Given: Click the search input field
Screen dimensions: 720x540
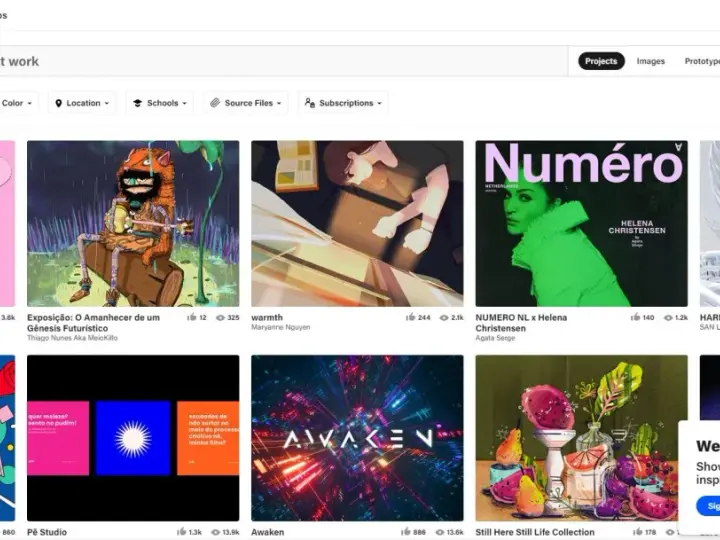Looking at the screenshot, I should pyautogui.click(x=283, y=61).
